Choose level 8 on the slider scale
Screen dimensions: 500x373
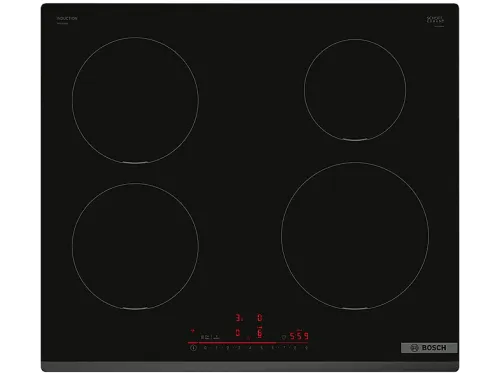pyautogui.click(x=295, y=348)
